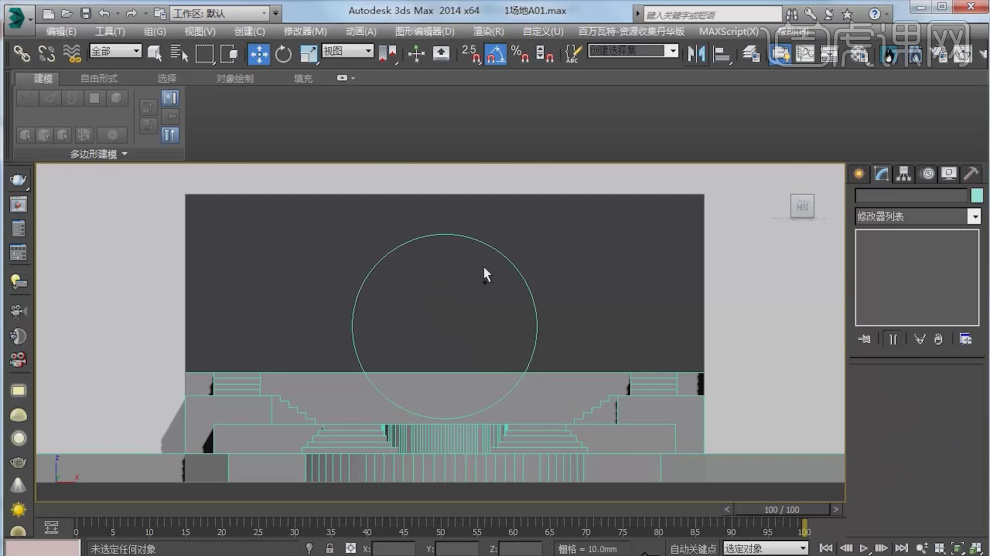
Task: Toggle Angle Snap in toolbar
Action: pos(495,54)
